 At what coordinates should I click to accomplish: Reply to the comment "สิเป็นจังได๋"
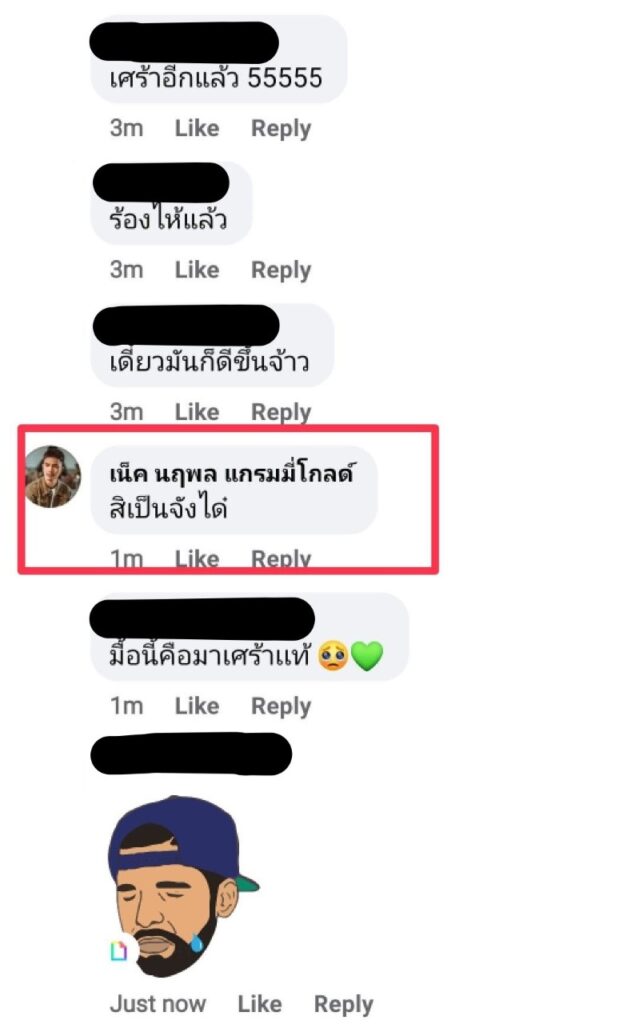pos(281,560)
